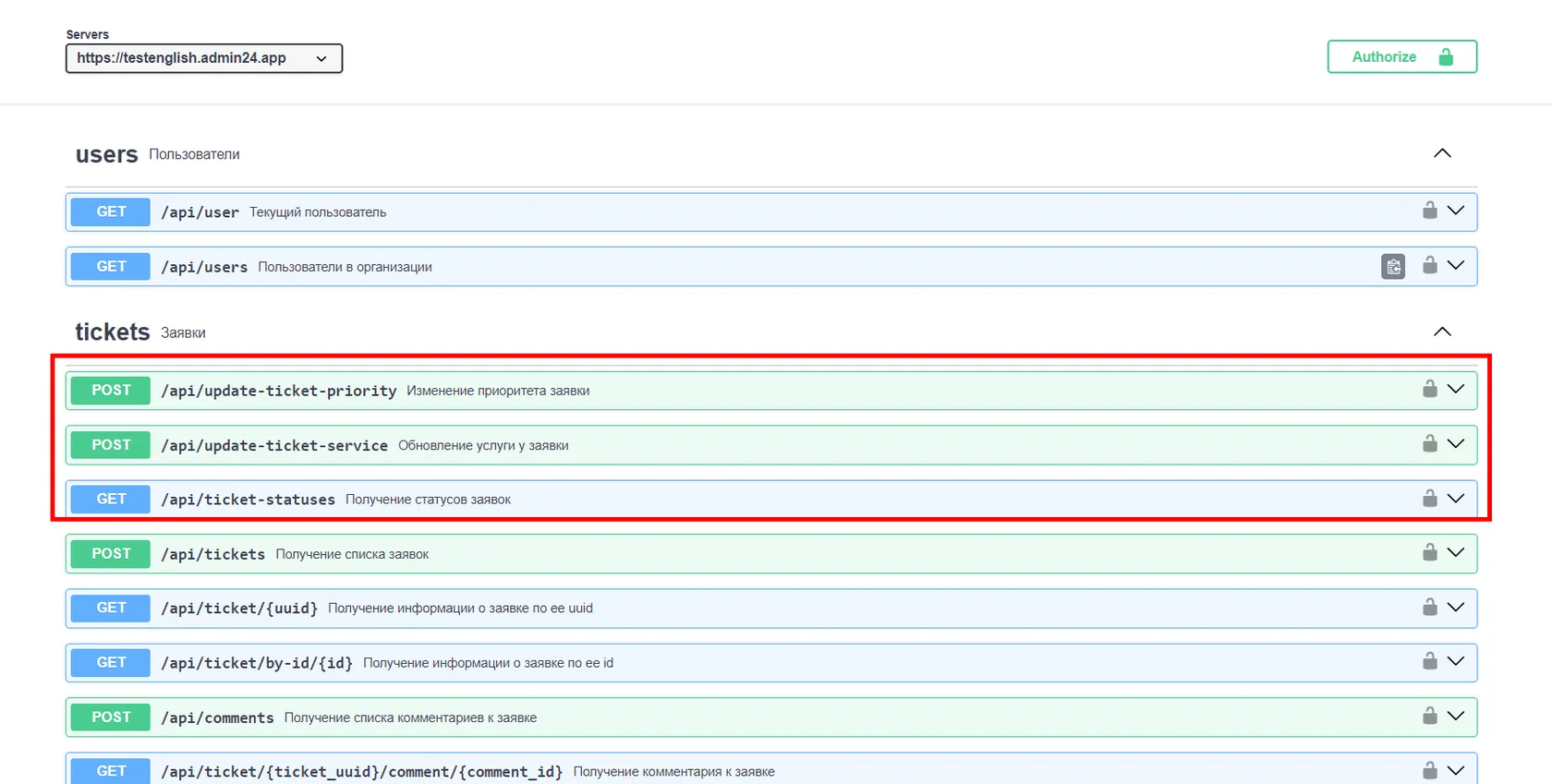Click the tickets tag heading
The height and width of the screenshot is (784, 1552).
tap(112, 332)
